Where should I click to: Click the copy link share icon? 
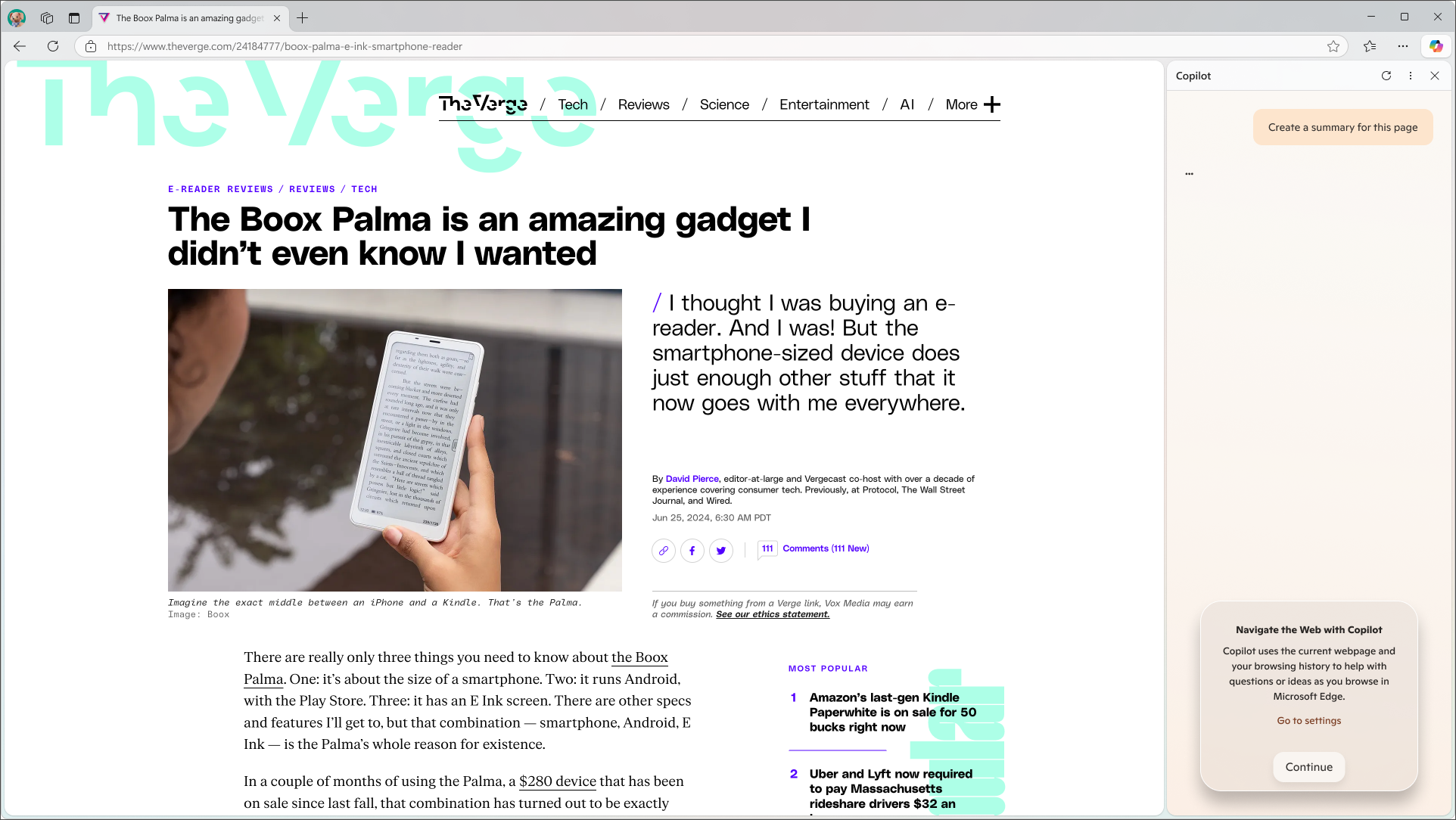pyautogui.click(x=663, y=550)
